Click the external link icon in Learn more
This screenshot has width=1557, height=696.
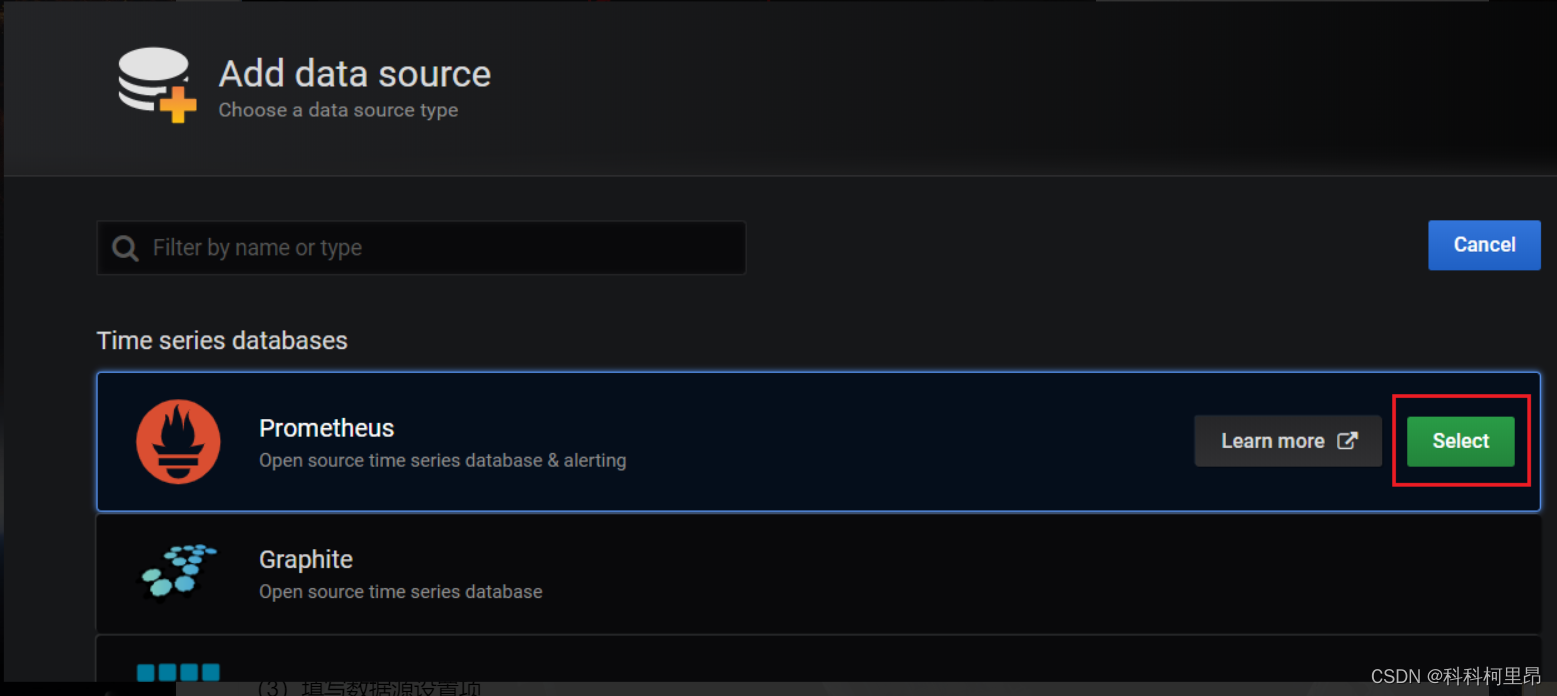pyautogui.click(x=1348, y=441)
